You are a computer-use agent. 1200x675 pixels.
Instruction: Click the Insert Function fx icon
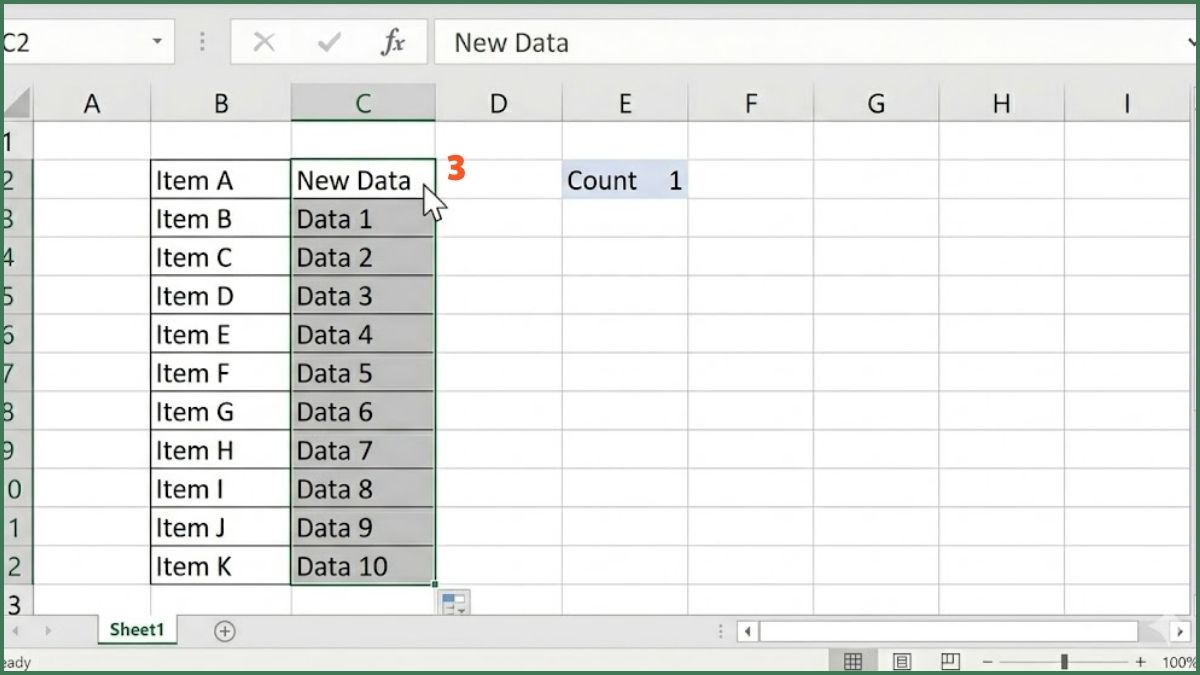point(393,42)
